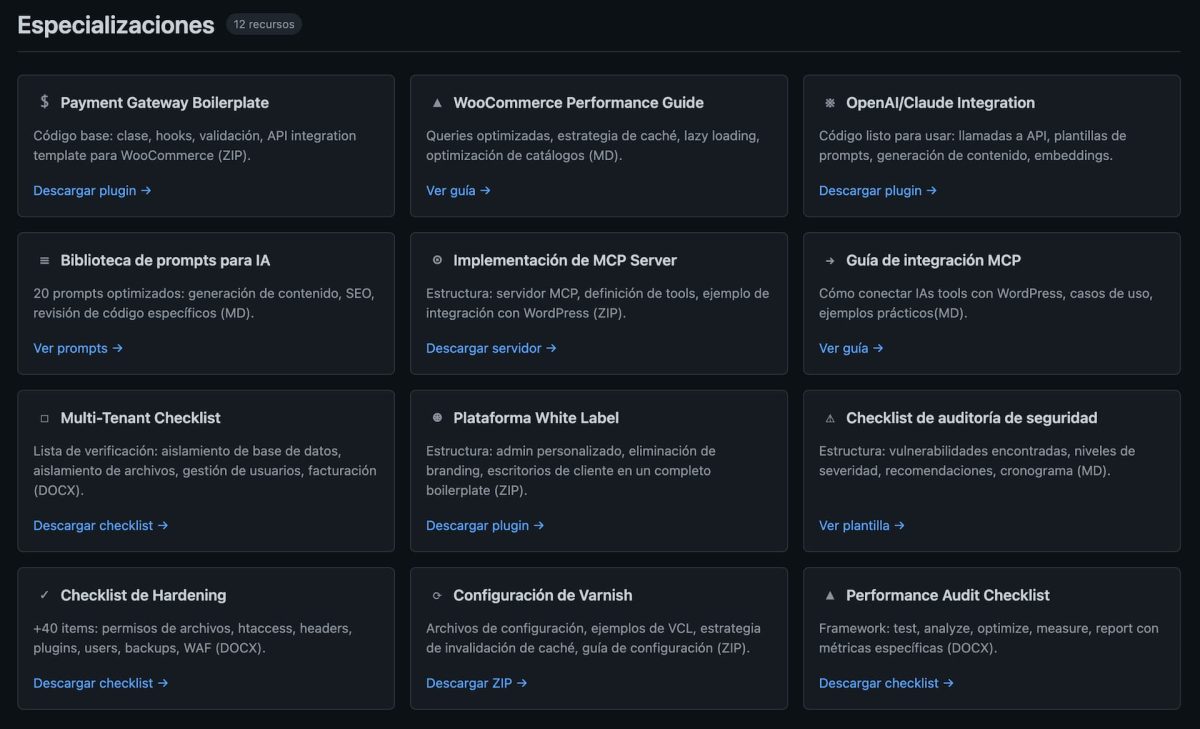
Task: Click the globe icon on Plataforma White Label
Action: tap(437, 418)
